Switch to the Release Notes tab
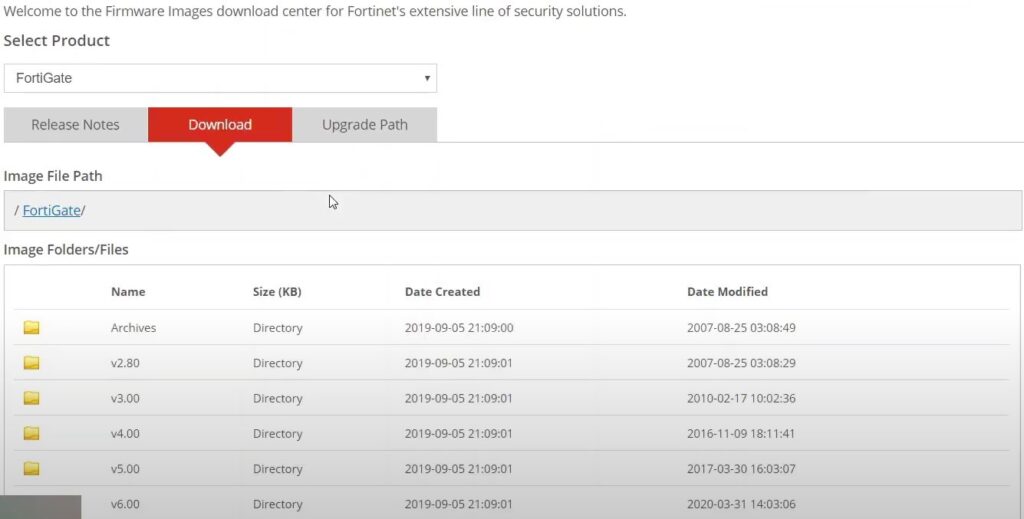Image resolution: width=1024 pixels, height=519 pixels. coord(76,125)
